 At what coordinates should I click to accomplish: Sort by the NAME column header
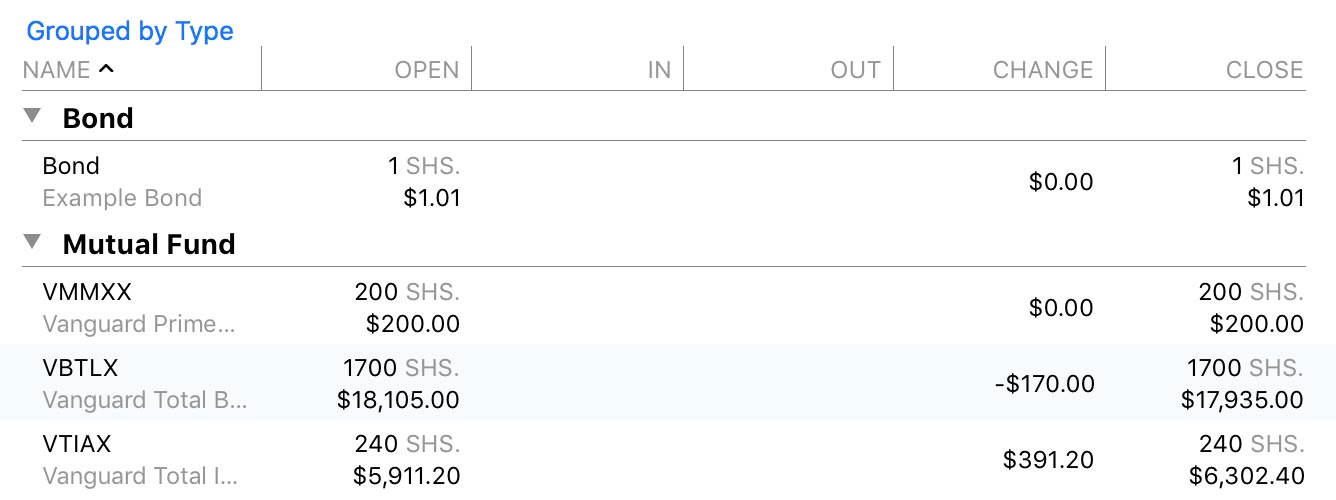56,70
